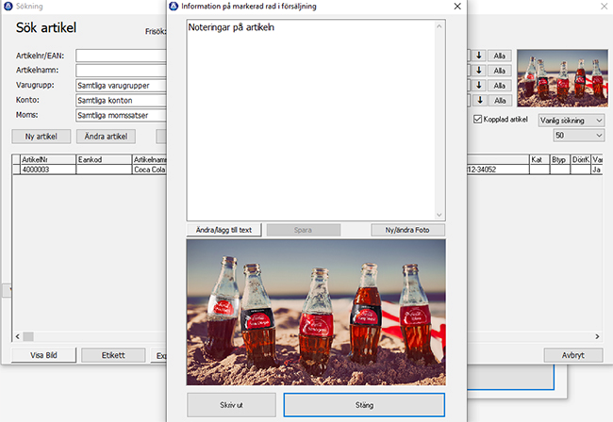Click the greyed Spara button

[x=303, y=230]
